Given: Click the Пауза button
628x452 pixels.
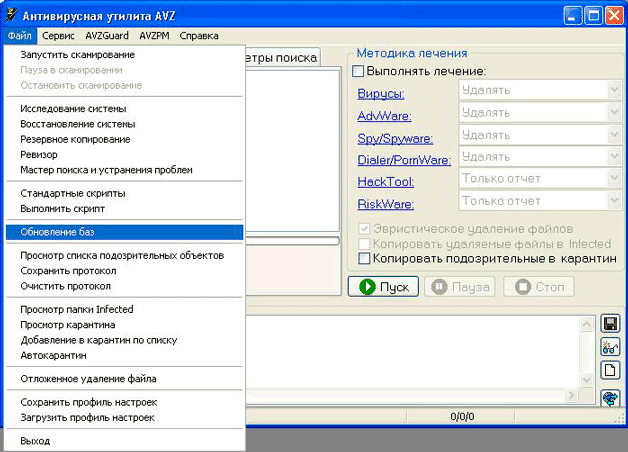Looking at the screenshot, I should [x=460, y=287].
